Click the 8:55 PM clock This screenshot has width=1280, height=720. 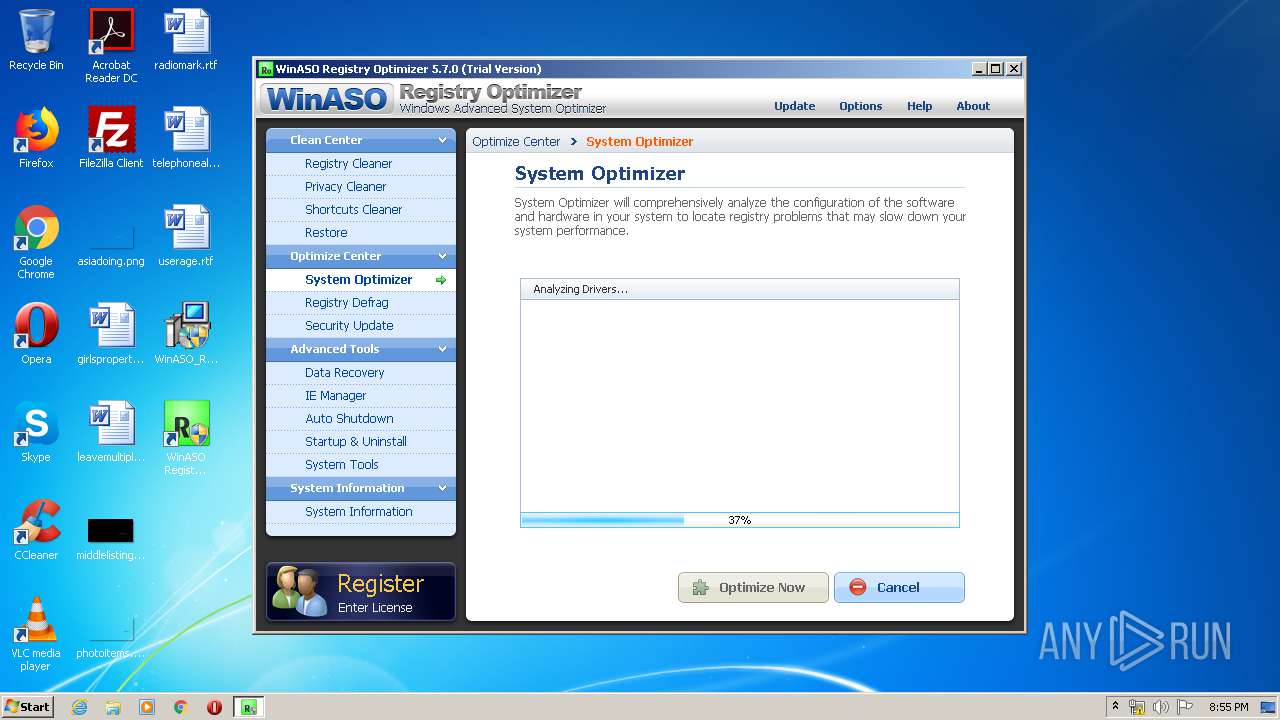tap(1228, 707)
